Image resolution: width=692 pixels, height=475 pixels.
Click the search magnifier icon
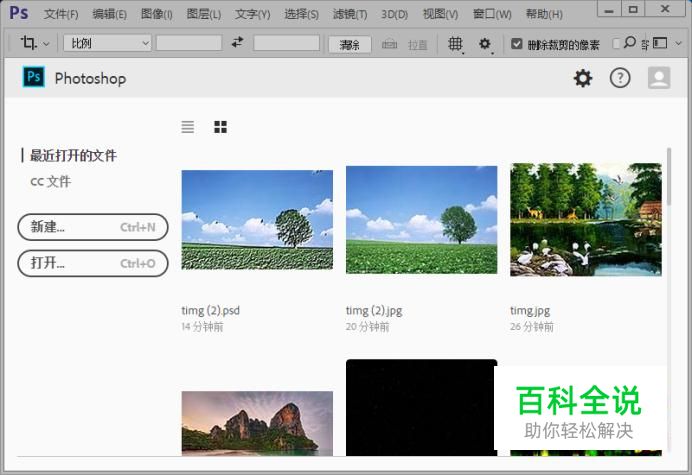pyautogui.click(x=630, y=42)
